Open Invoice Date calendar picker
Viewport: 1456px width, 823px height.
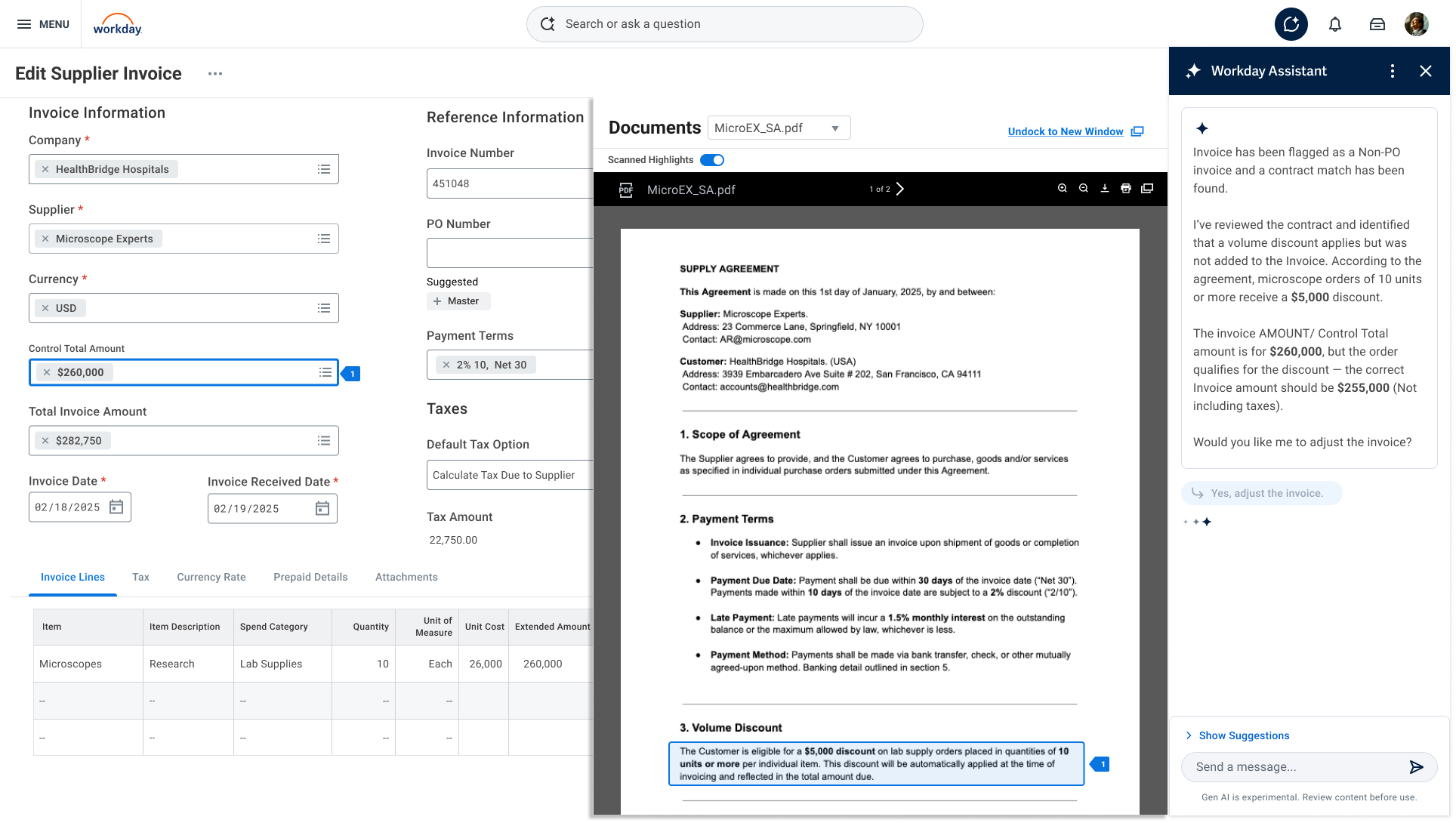[x=116, y=507]
